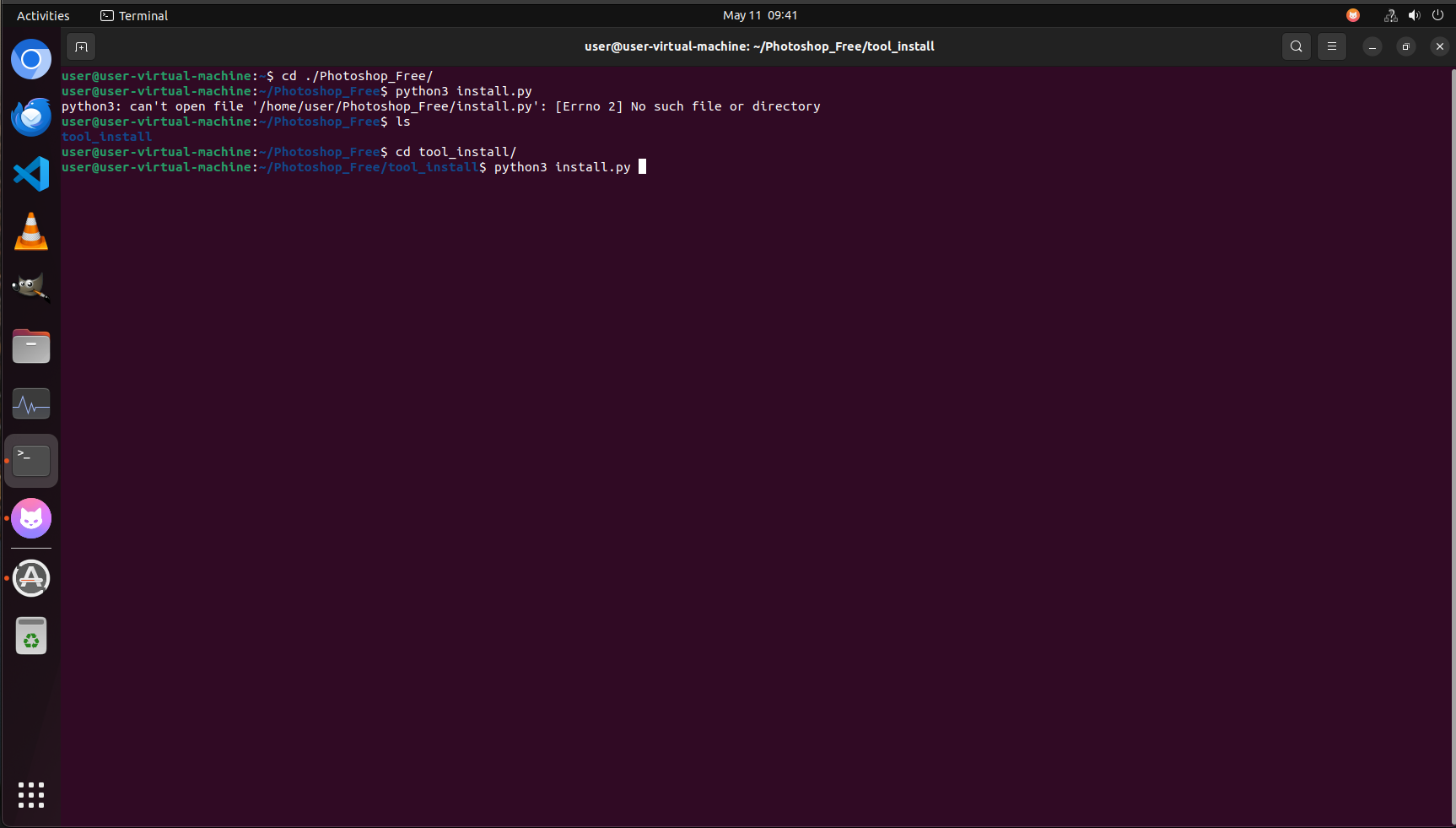Show all applications grid
The height and width of the screenshot is (828, 1456).
(x=31, y=794)
